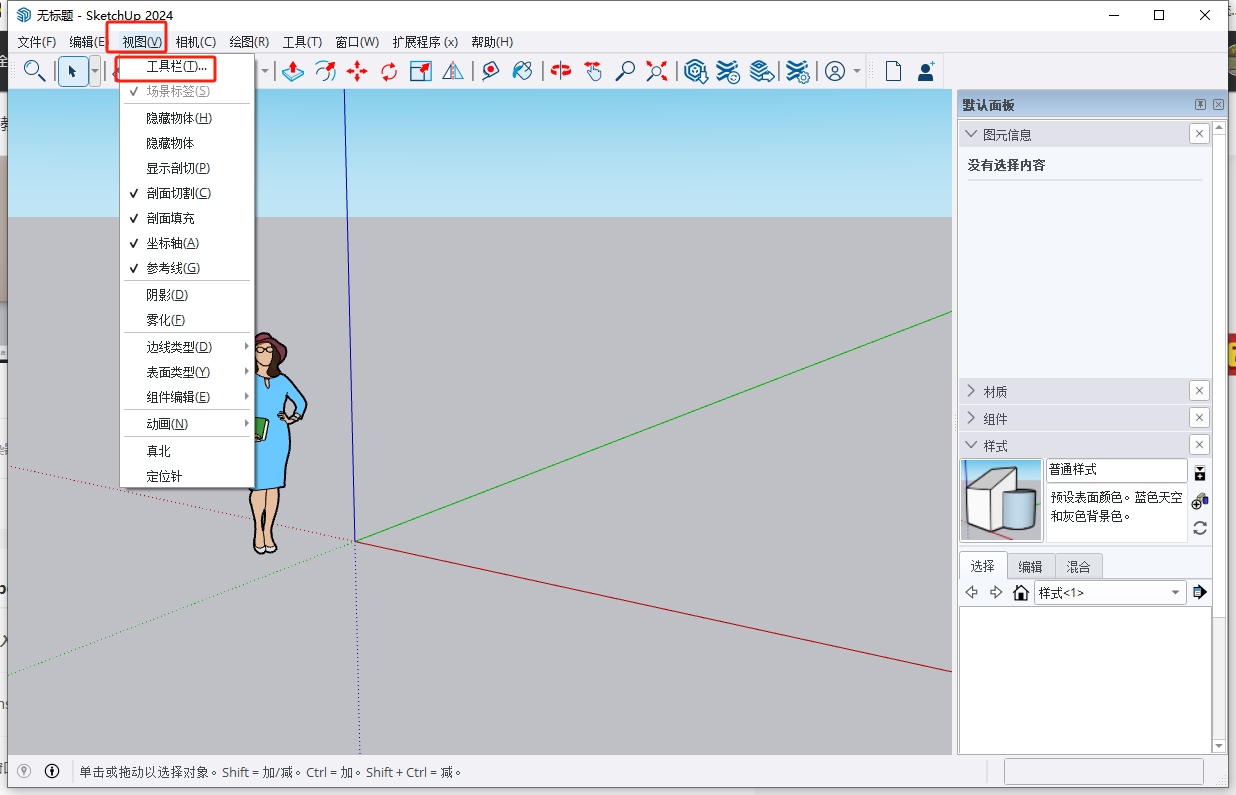Open the styles Details arrow menu

tap(1200, 593)
